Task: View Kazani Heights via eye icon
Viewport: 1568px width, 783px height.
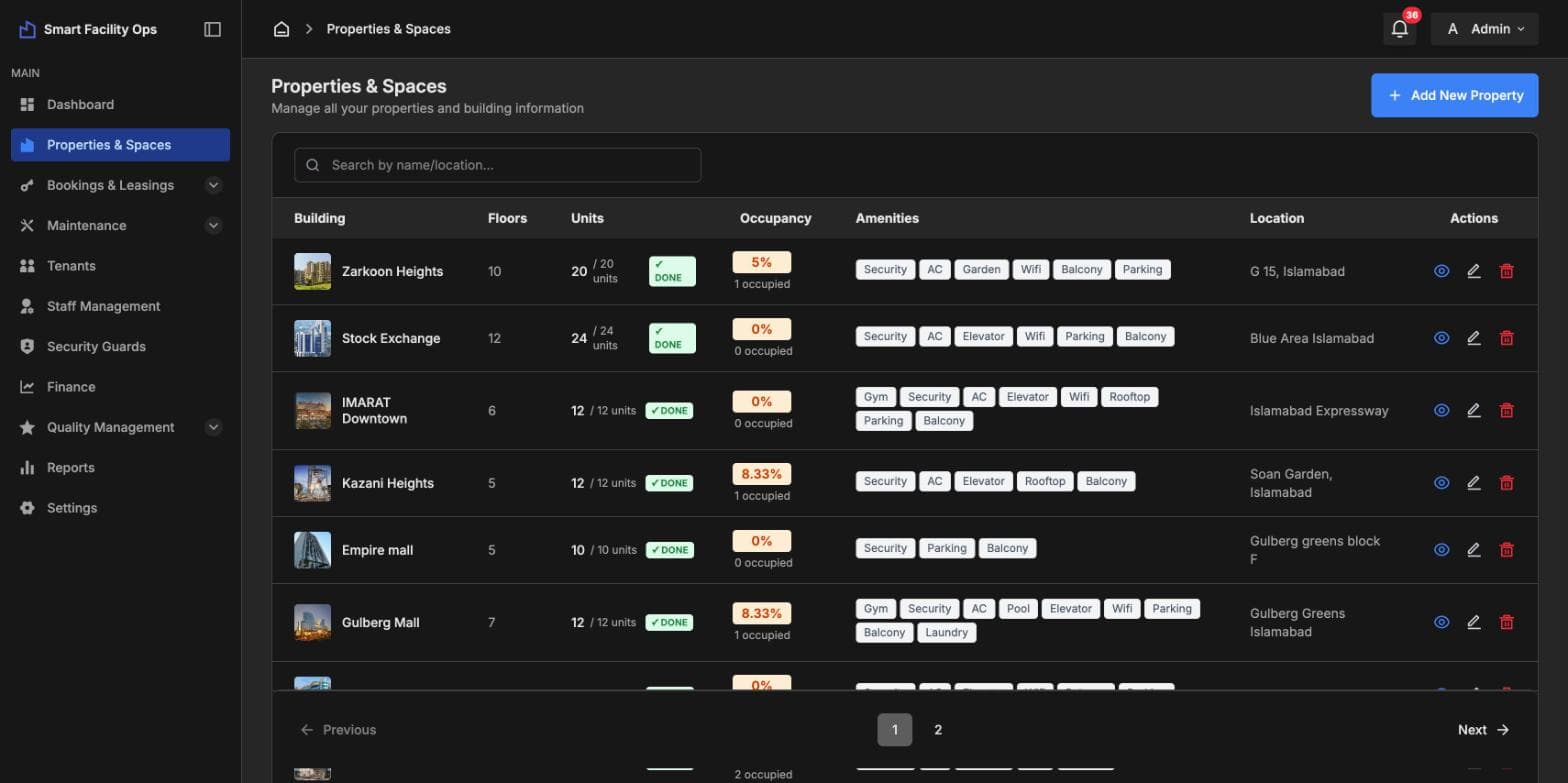Action: 1441,482
